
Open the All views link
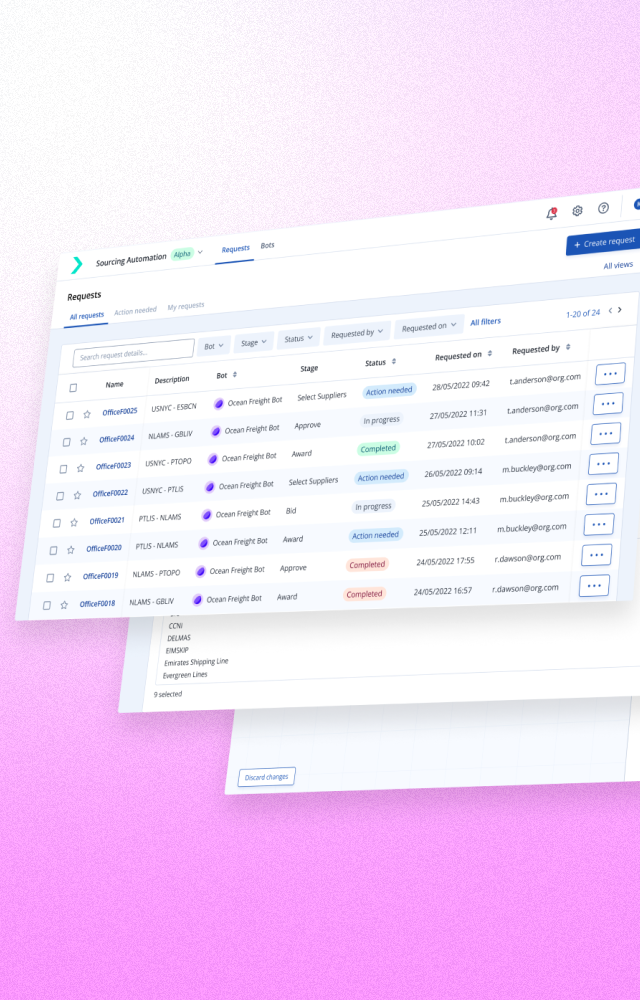pos(618,265)
